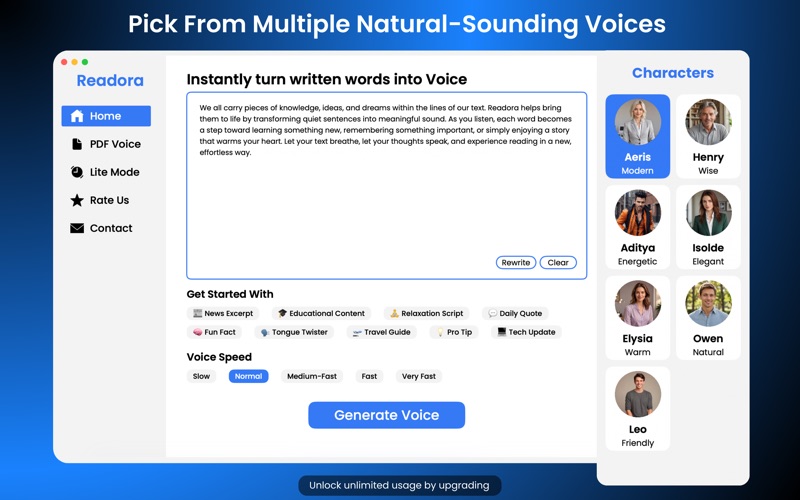The height and width of the screenshot is (500, 800).
Task: Select Educational Content starter chip
Action: click(321, 313)
